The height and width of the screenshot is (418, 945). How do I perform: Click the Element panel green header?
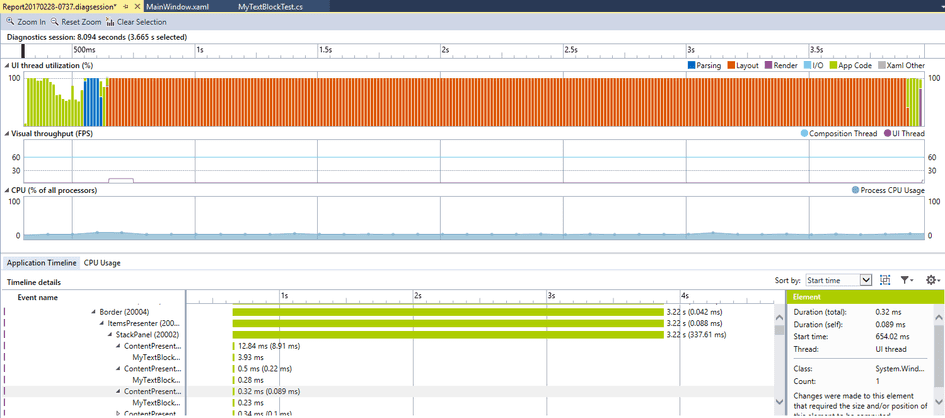pyautogui.click(x=865, y=297)
